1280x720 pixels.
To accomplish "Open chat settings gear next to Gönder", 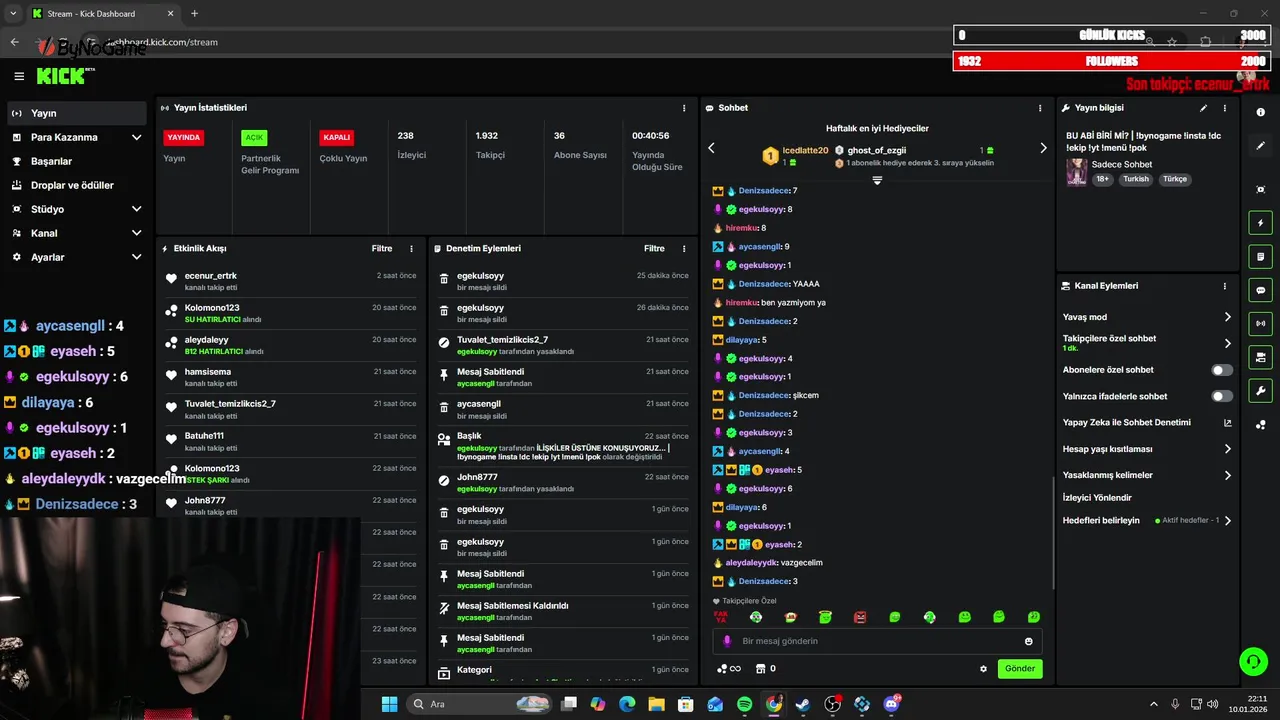I will pyautogui.click(x=983, y=669).
